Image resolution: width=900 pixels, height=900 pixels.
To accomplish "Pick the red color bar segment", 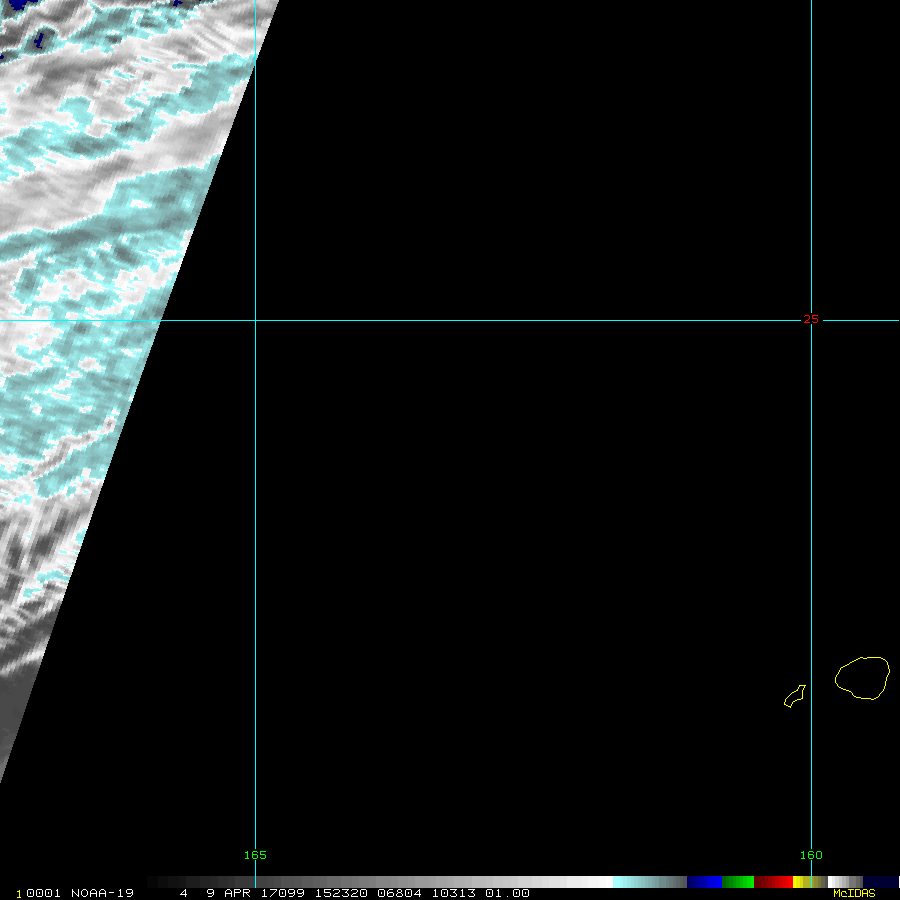I will click(773, 882).
